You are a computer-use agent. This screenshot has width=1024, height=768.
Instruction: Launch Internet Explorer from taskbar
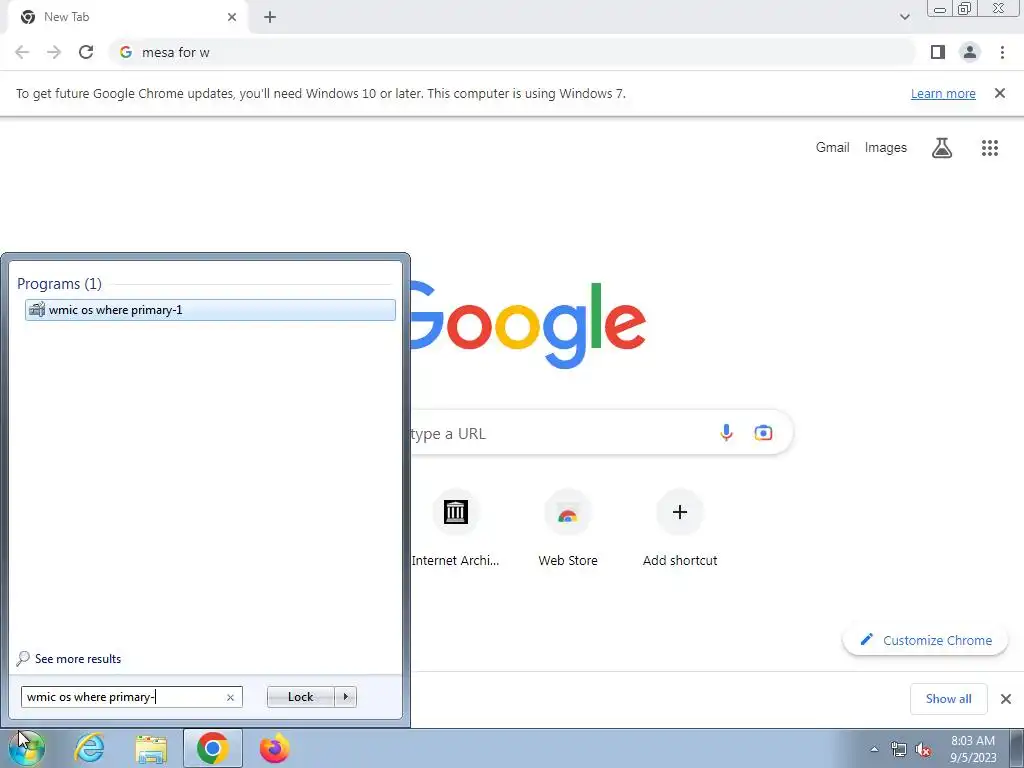point(89,748)
